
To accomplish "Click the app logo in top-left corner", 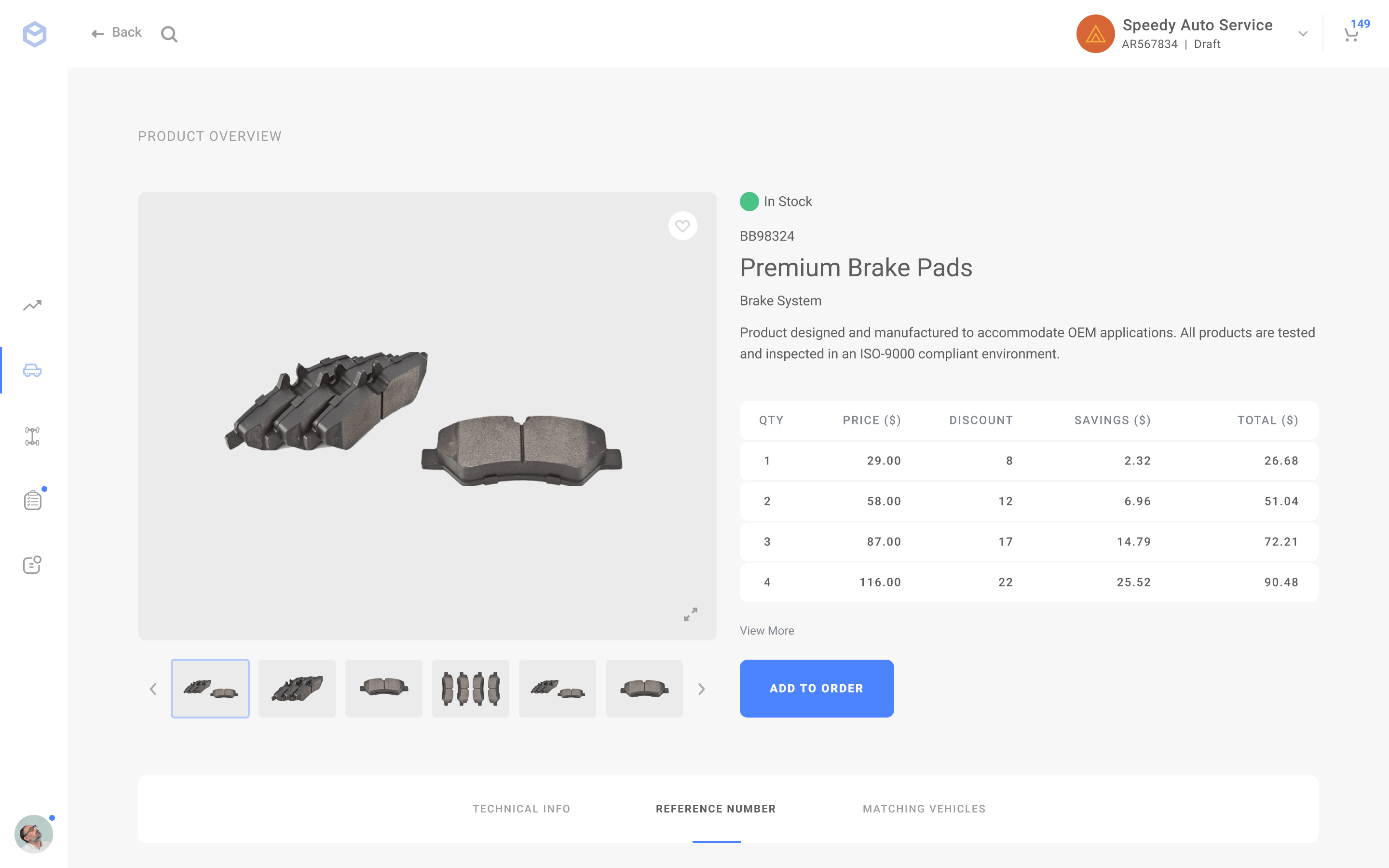I will tap(34, 34).
